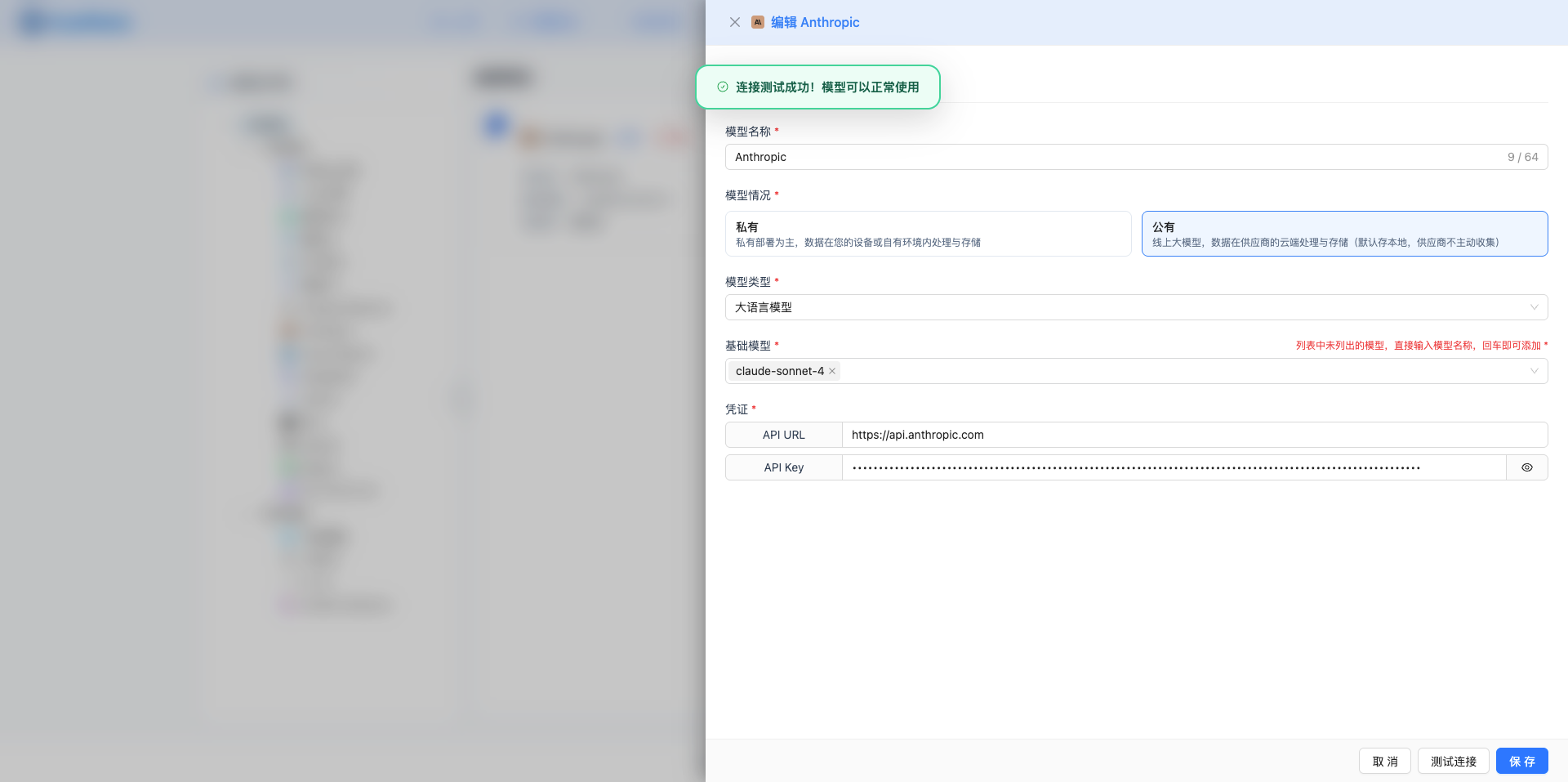
Task: Click the Anthropic logo icon in header
Action: 758,22
